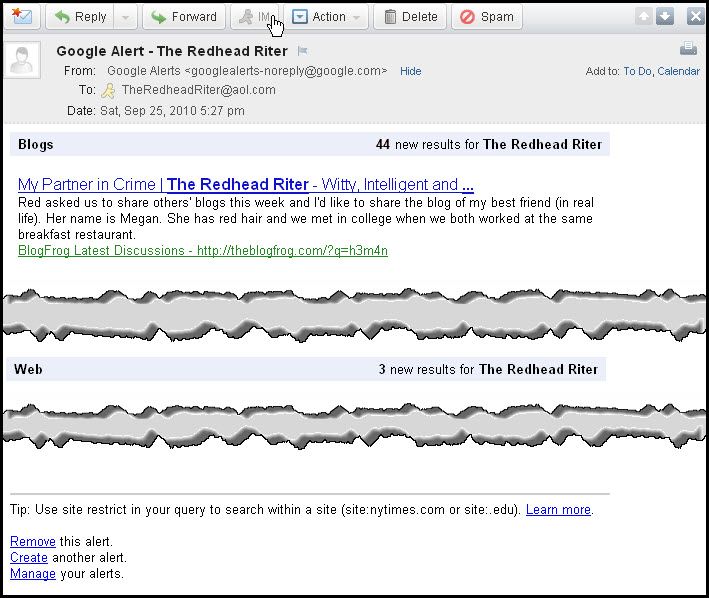Open the Reply dropdown arrow
709x598 pixels.
tap(126, 17)
